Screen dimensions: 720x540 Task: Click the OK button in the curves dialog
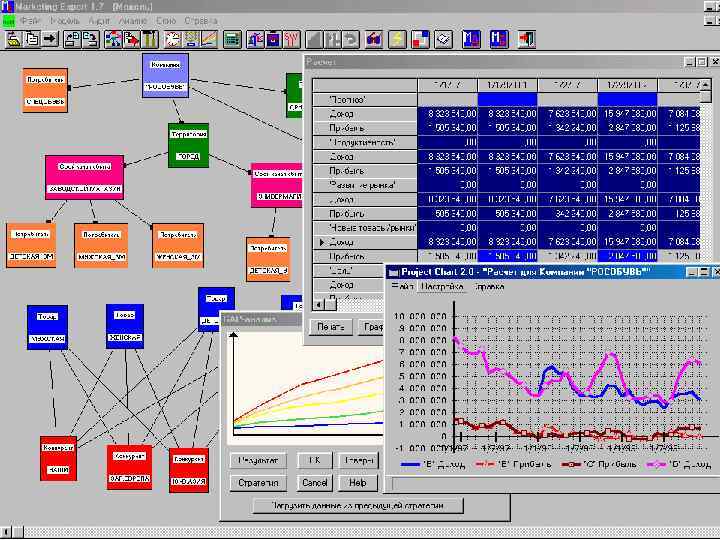point(315,460)
